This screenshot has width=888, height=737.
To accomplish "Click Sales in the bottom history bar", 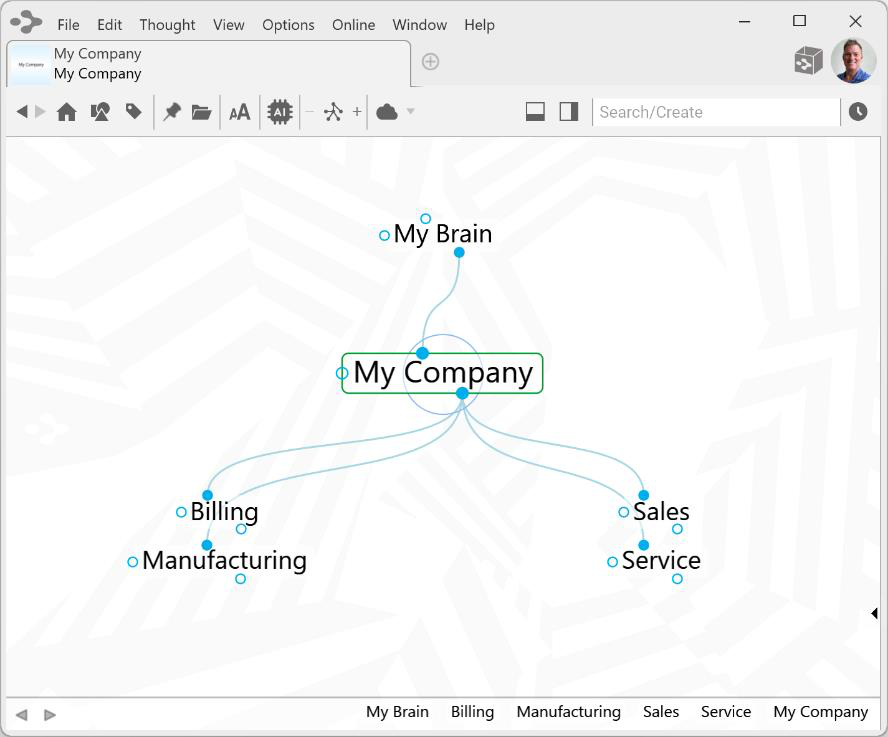I will 660,712.
